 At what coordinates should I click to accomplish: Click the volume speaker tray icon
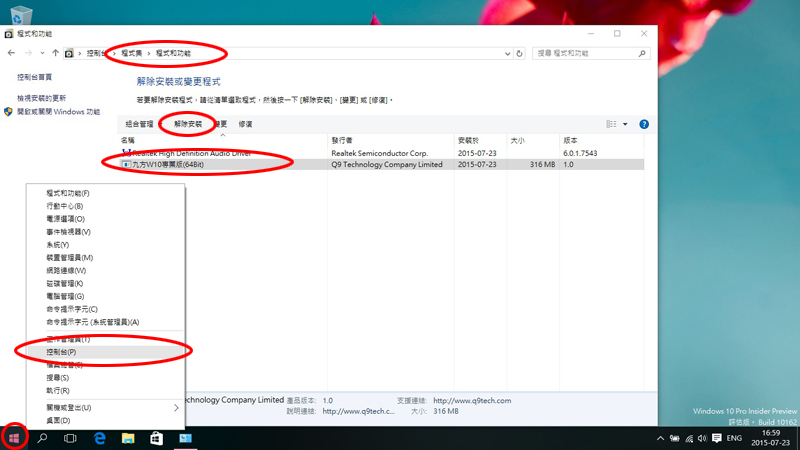click(703, 438)
